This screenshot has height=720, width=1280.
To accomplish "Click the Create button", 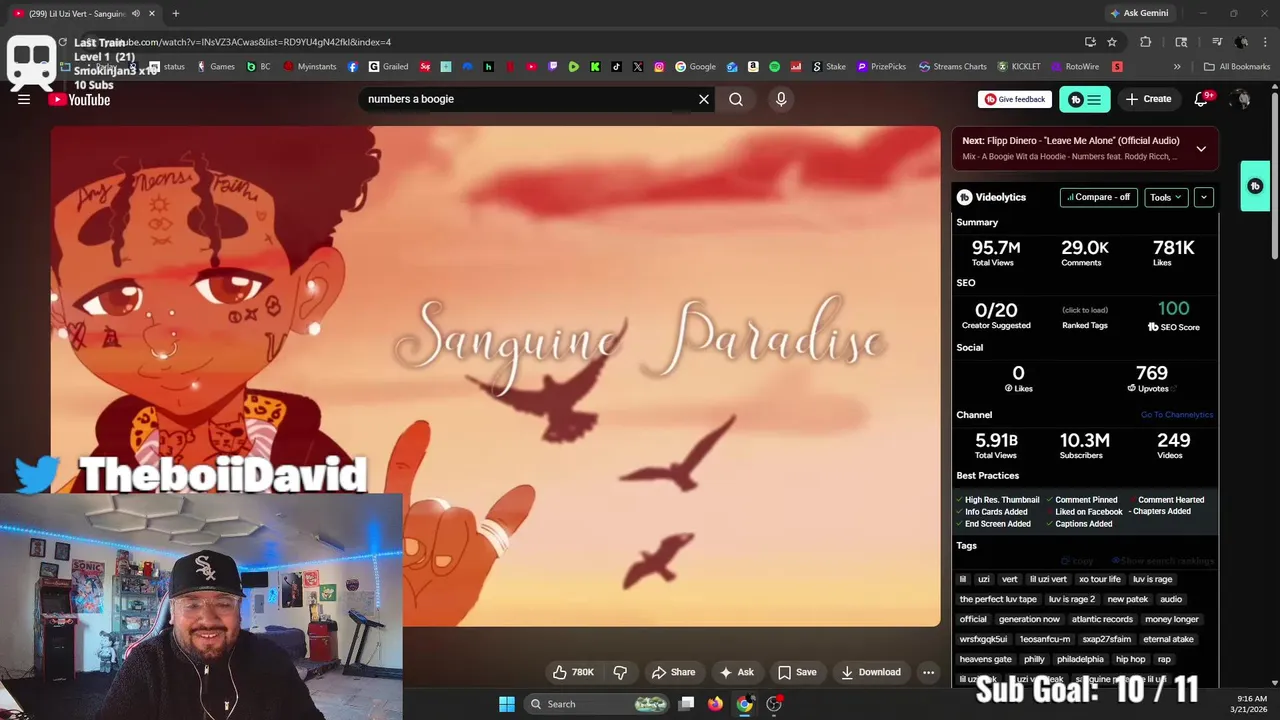I will [1148, 99].
